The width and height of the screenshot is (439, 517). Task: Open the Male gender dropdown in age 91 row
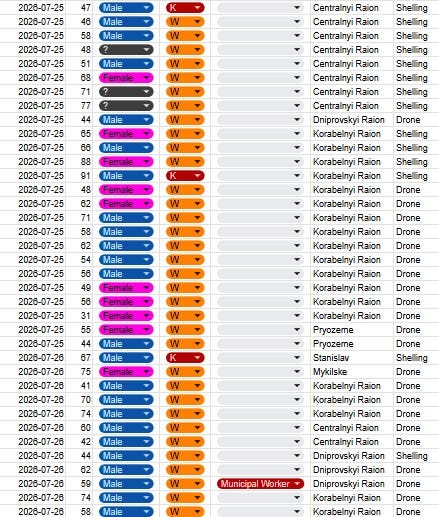126,176
